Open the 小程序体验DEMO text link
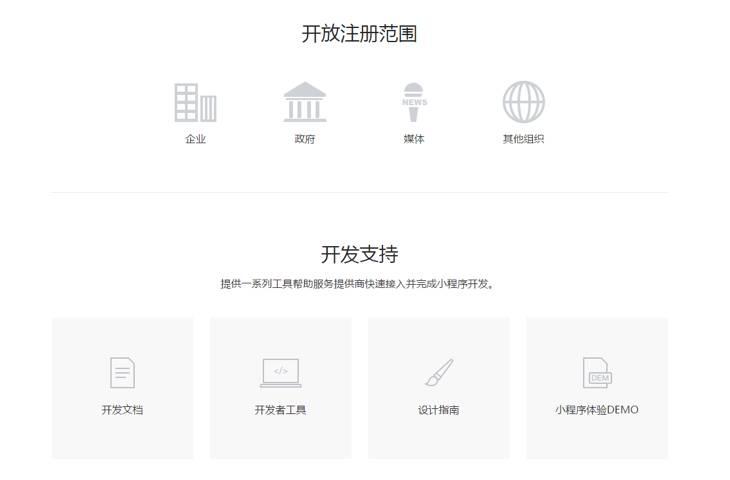 coord(597,410)
